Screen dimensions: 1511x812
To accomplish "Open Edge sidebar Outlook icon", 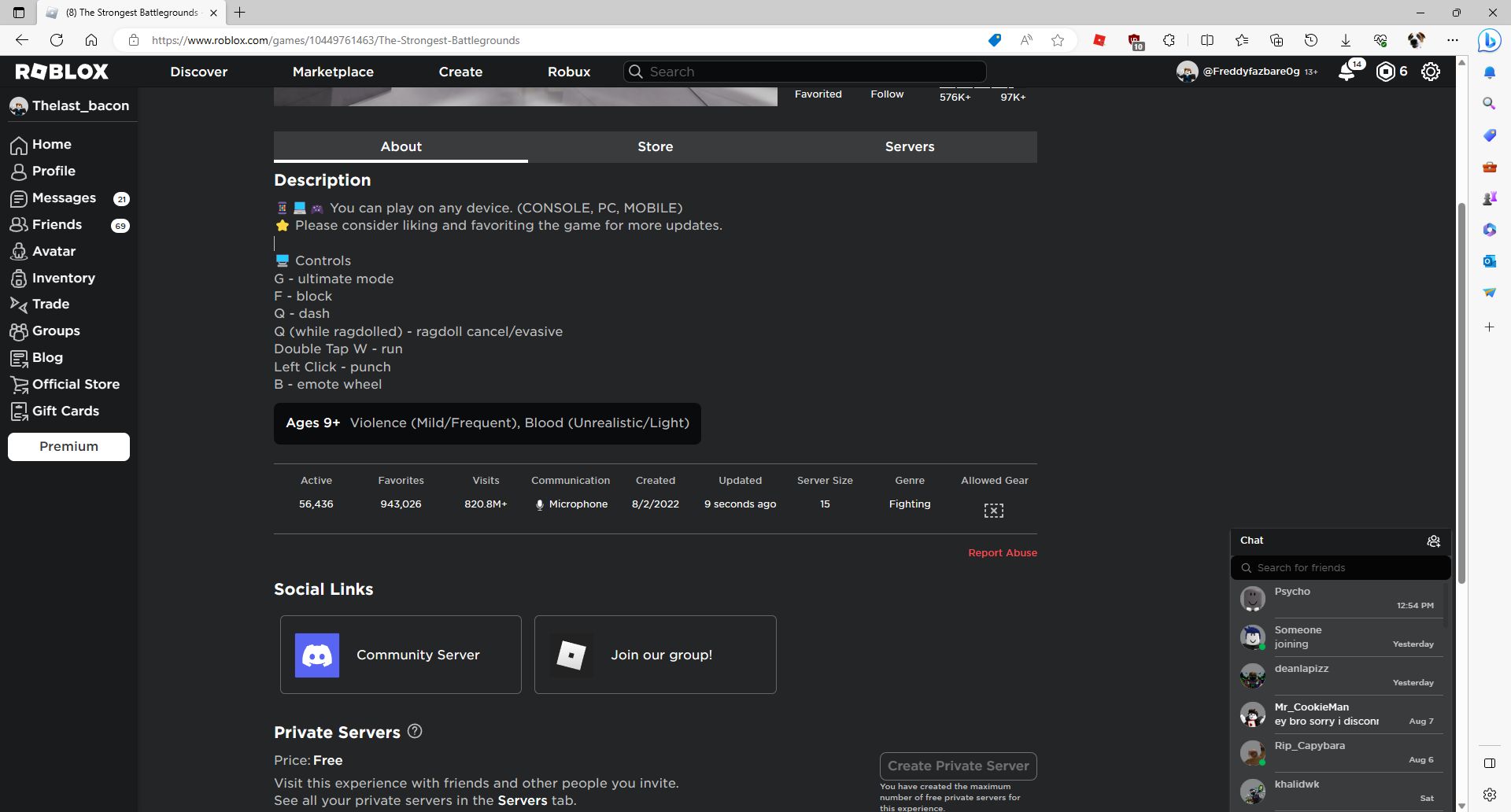I will [1489, 261].
